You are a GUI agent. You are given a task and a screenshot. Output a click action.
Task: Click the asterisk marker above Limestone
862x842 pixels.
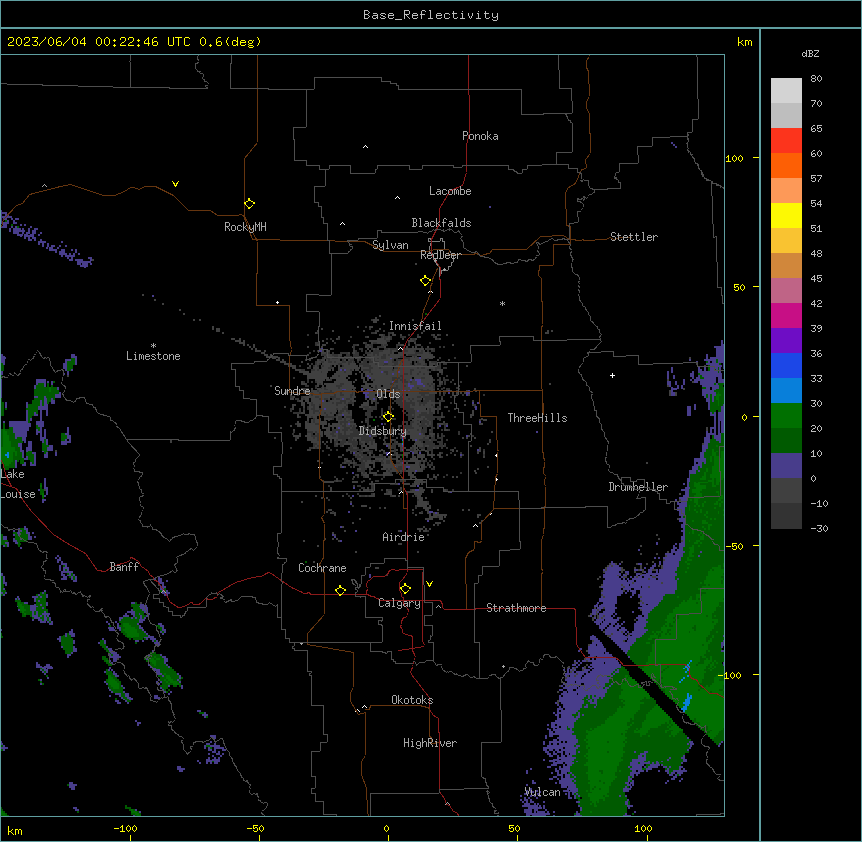[153, 346]
